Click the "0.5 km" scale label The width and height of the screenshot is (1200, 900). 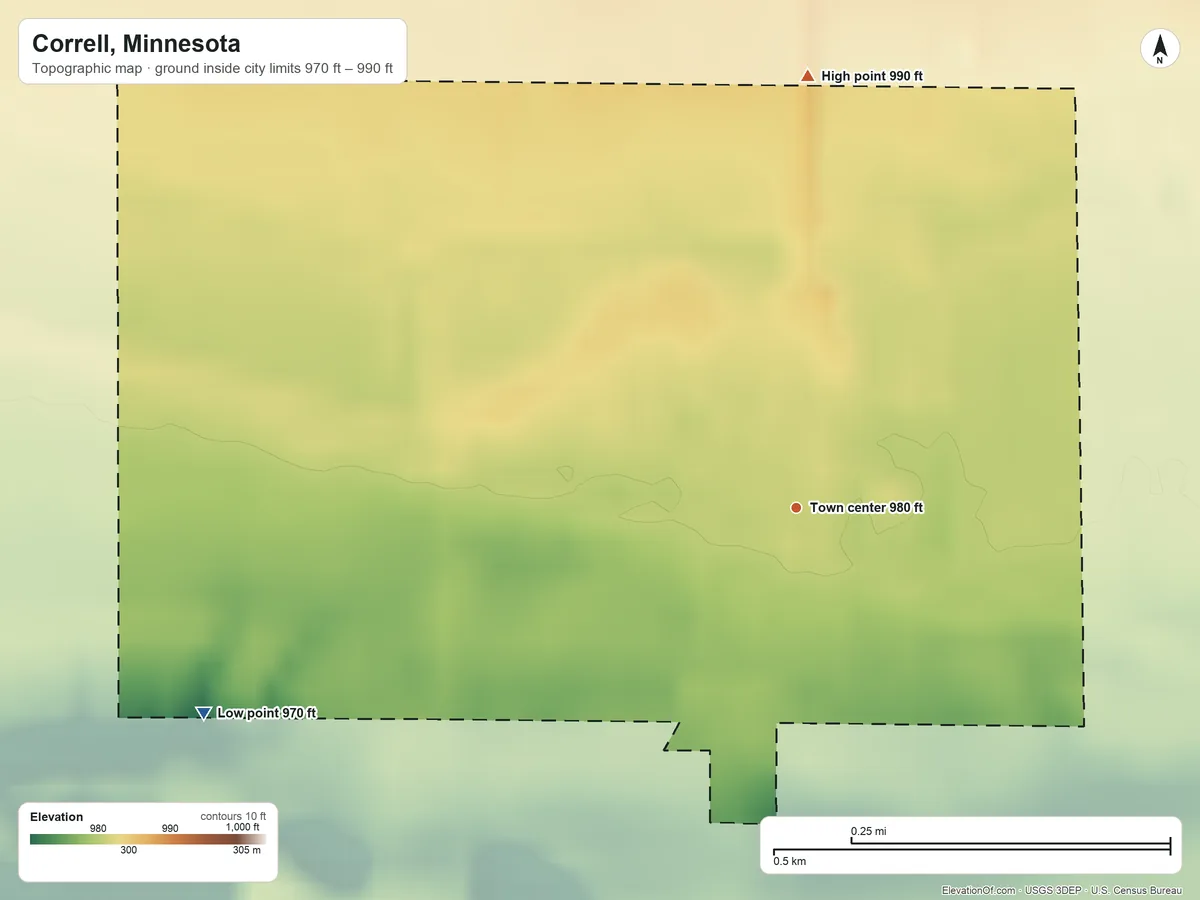point(789,861)
